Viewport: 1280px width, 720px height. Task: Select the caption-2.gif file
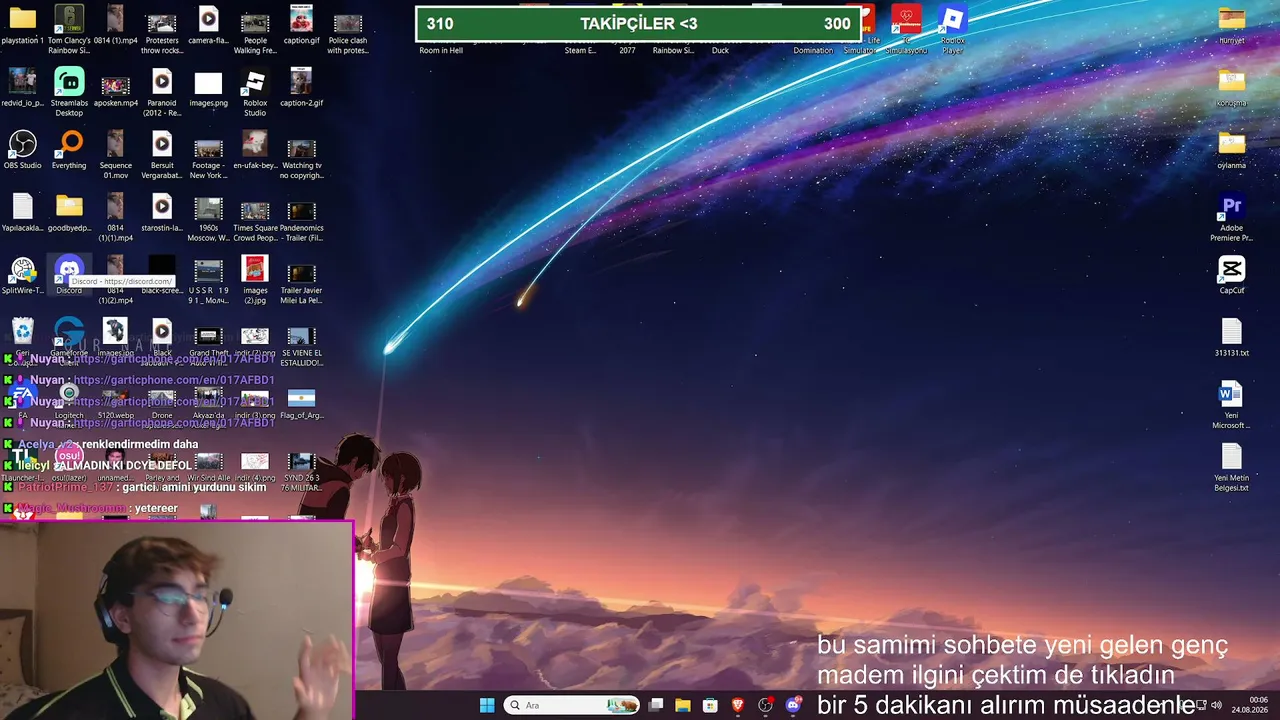[x=301, y=88]
